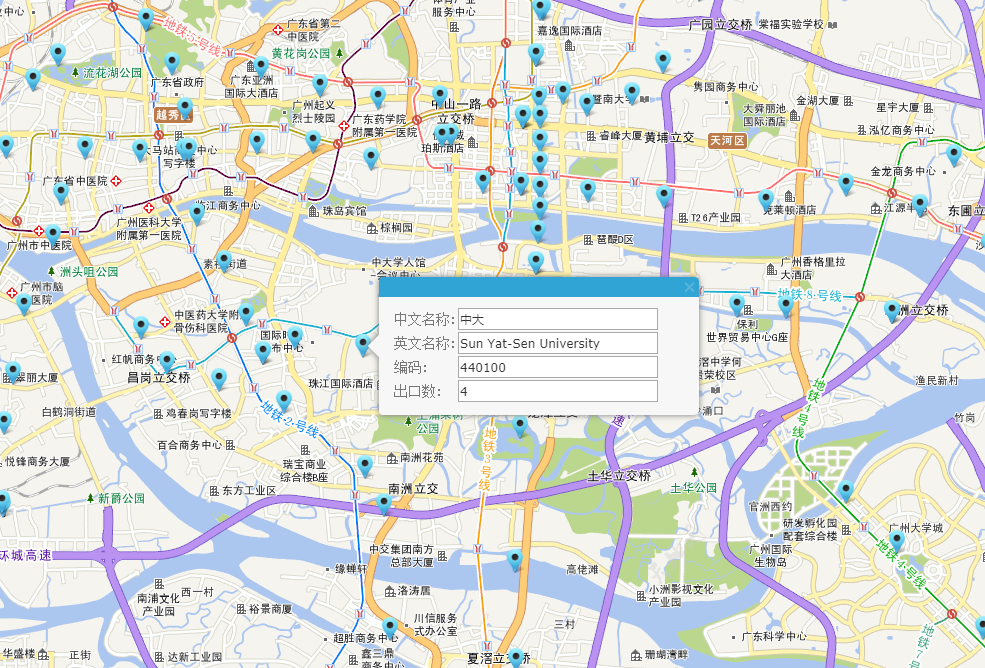Click the marker above 广州市中医院
985x668 pixels.
[53, 235]
